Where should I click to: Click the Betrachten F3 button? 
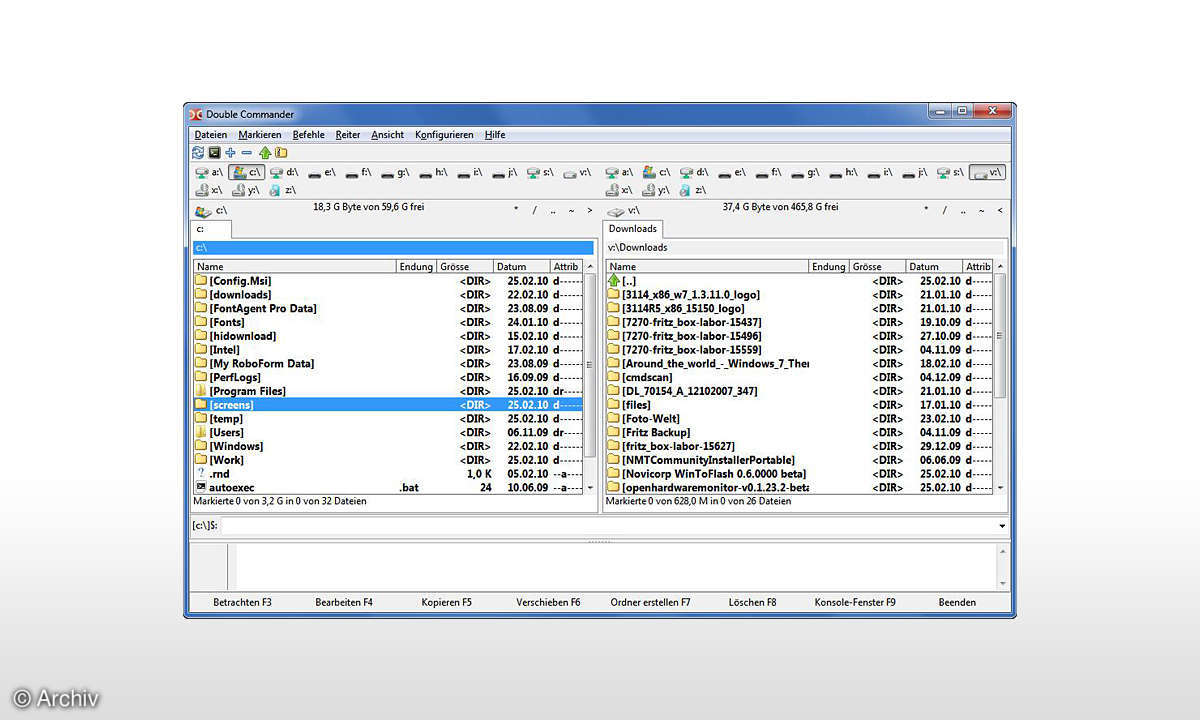coord(242,602)
